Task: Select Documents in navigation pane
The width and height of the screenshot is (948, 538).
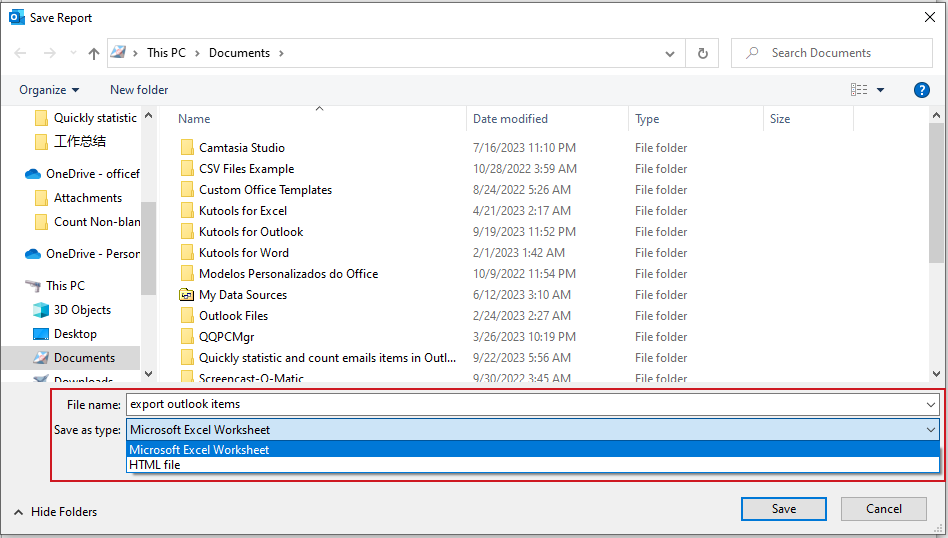Action: click(x=84, y=358)
